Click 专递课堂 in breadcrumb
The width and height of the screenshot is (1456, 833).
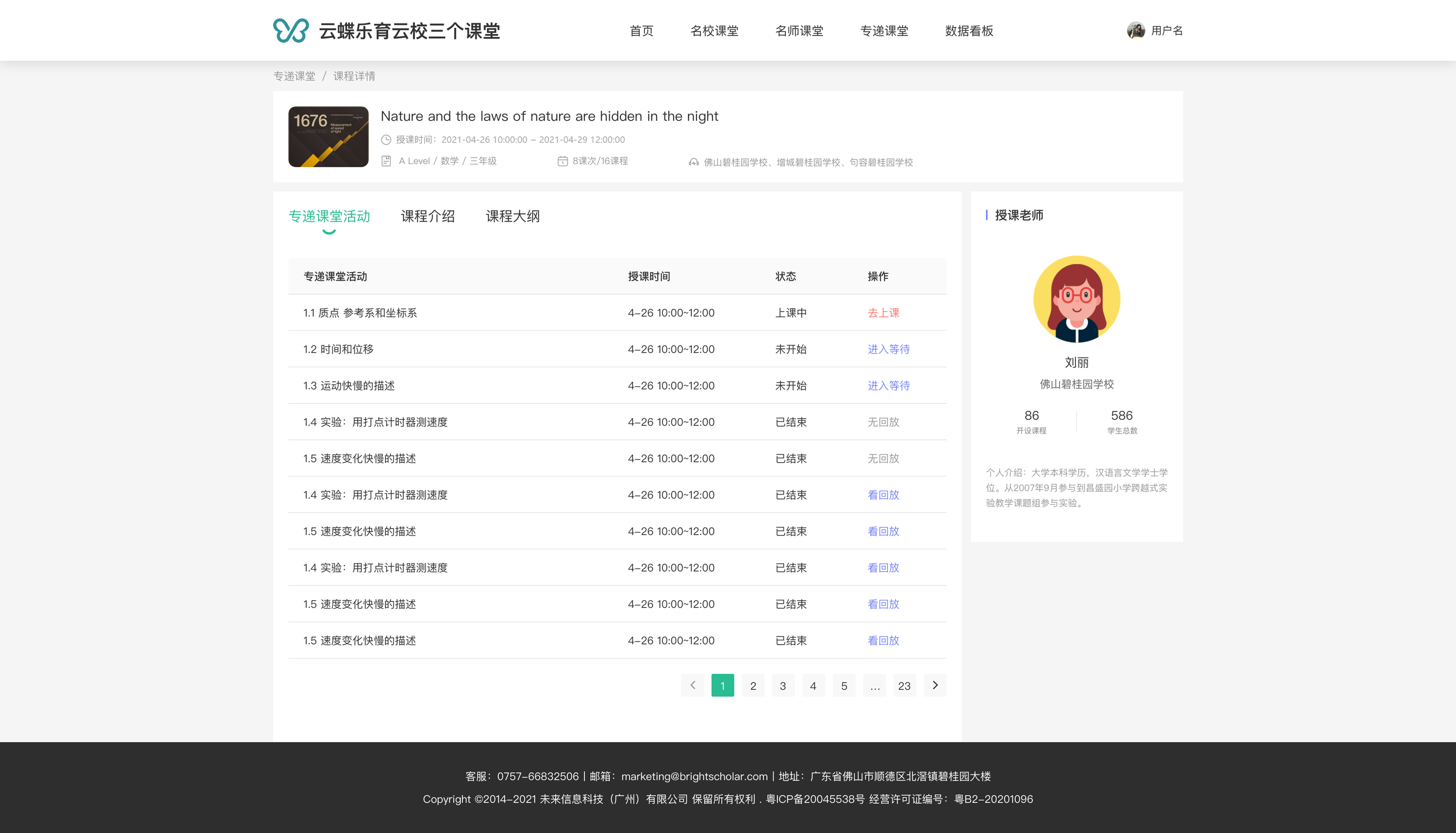(294, 76)
